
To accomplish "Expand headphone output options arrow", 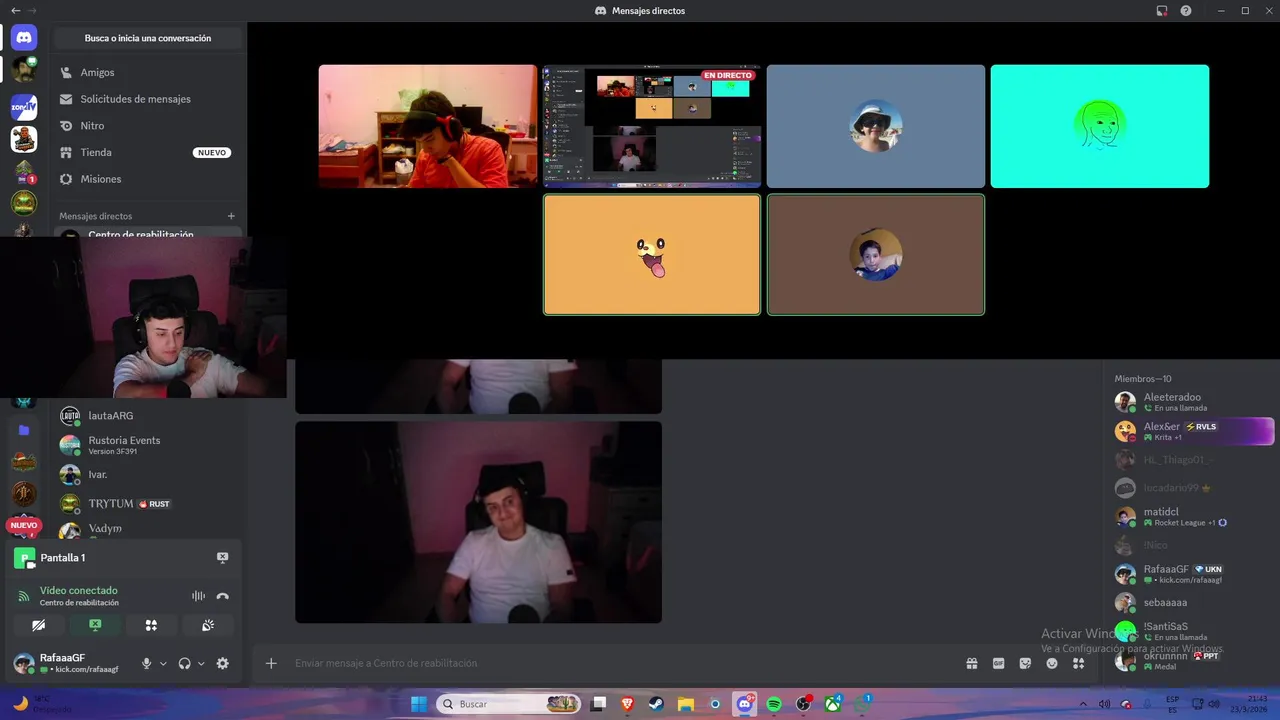I will pyautogui.click(x=201, y=663).
